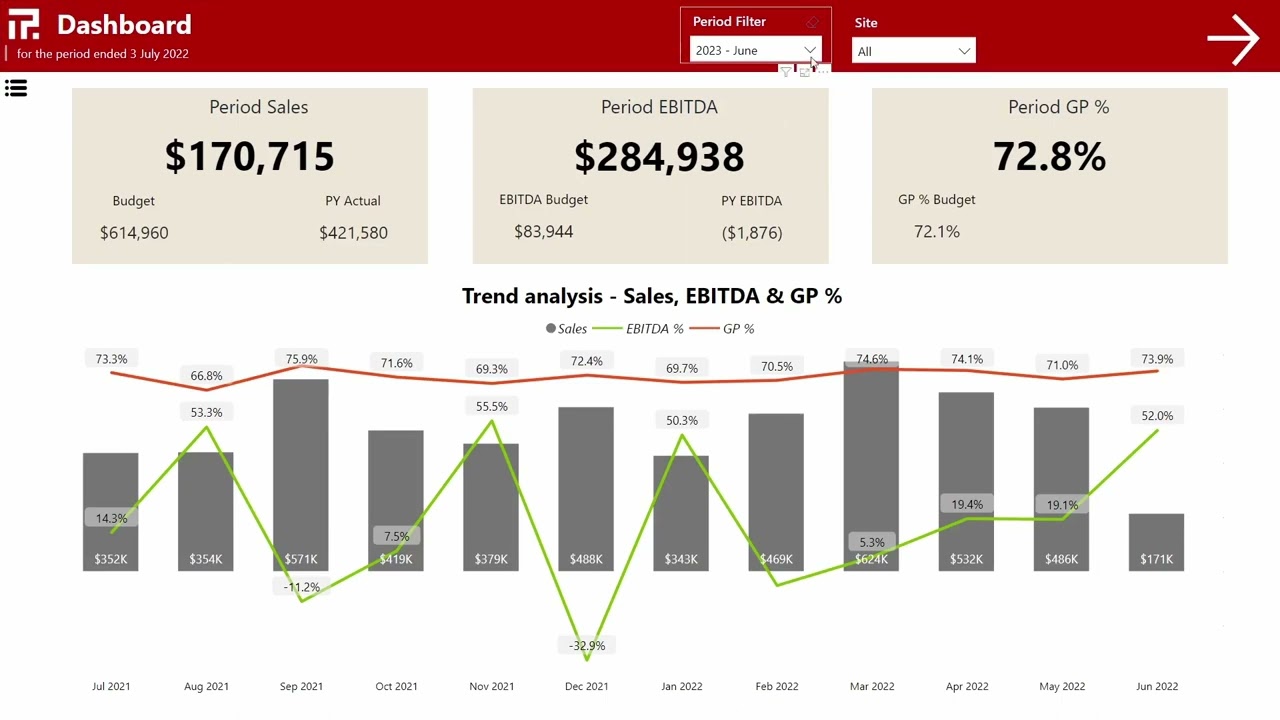Select the Nov 2021 sales bar $379K
The width and height of the screenshot is (1280, 720).
(x=491, y=507)
